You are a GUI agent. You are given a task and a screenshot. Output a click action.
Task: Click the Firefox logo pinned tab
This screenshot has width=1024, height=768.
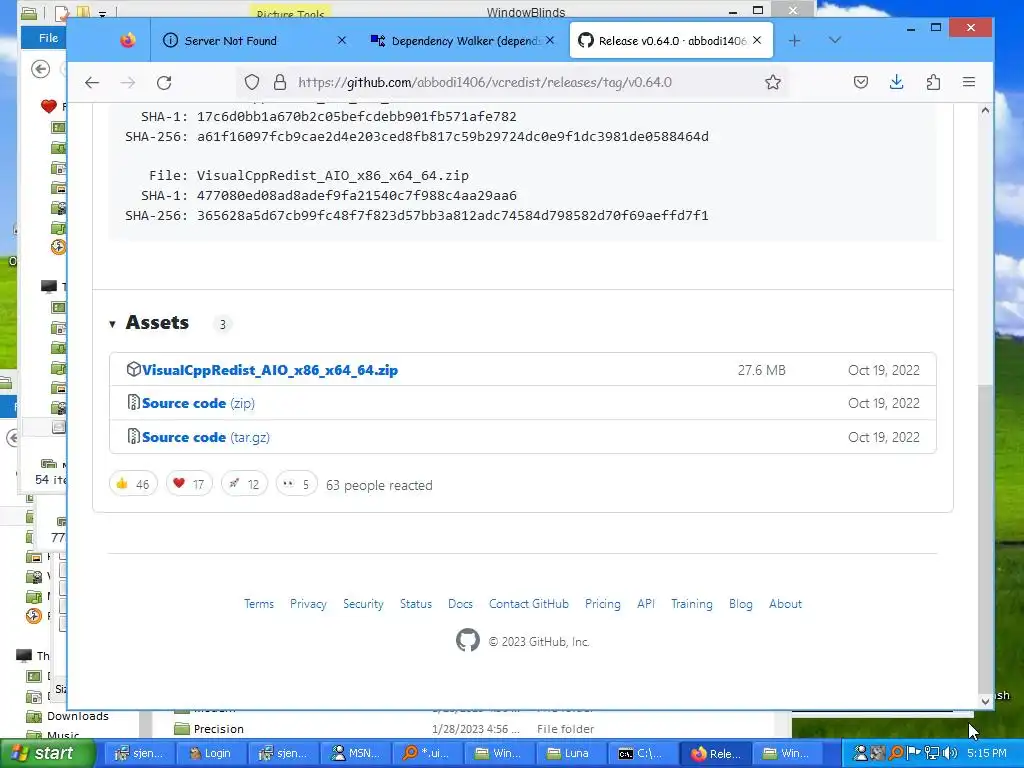pyautogui.click(x=128, y=40)
